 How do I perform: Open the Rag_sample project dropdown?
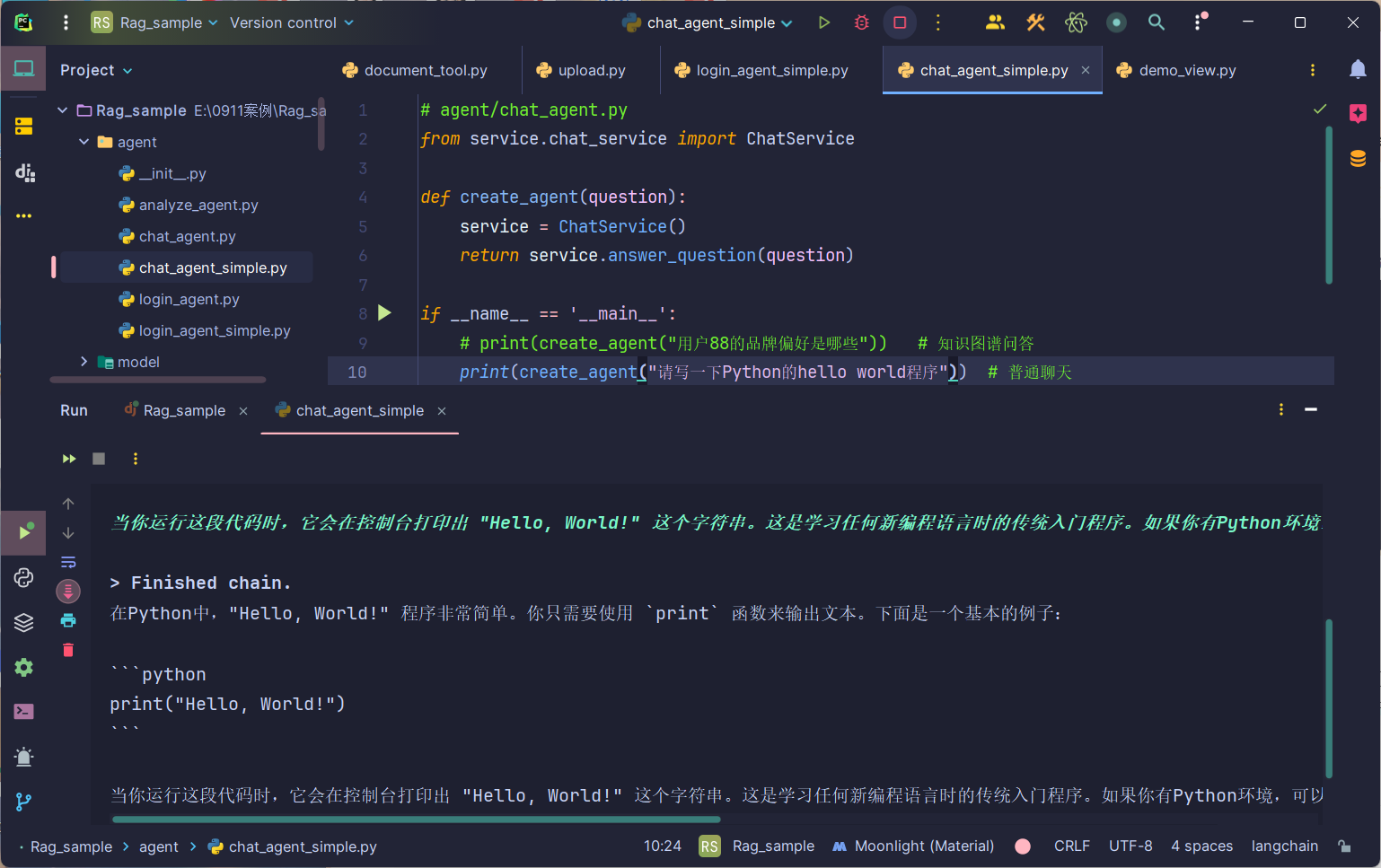[154, 22]
